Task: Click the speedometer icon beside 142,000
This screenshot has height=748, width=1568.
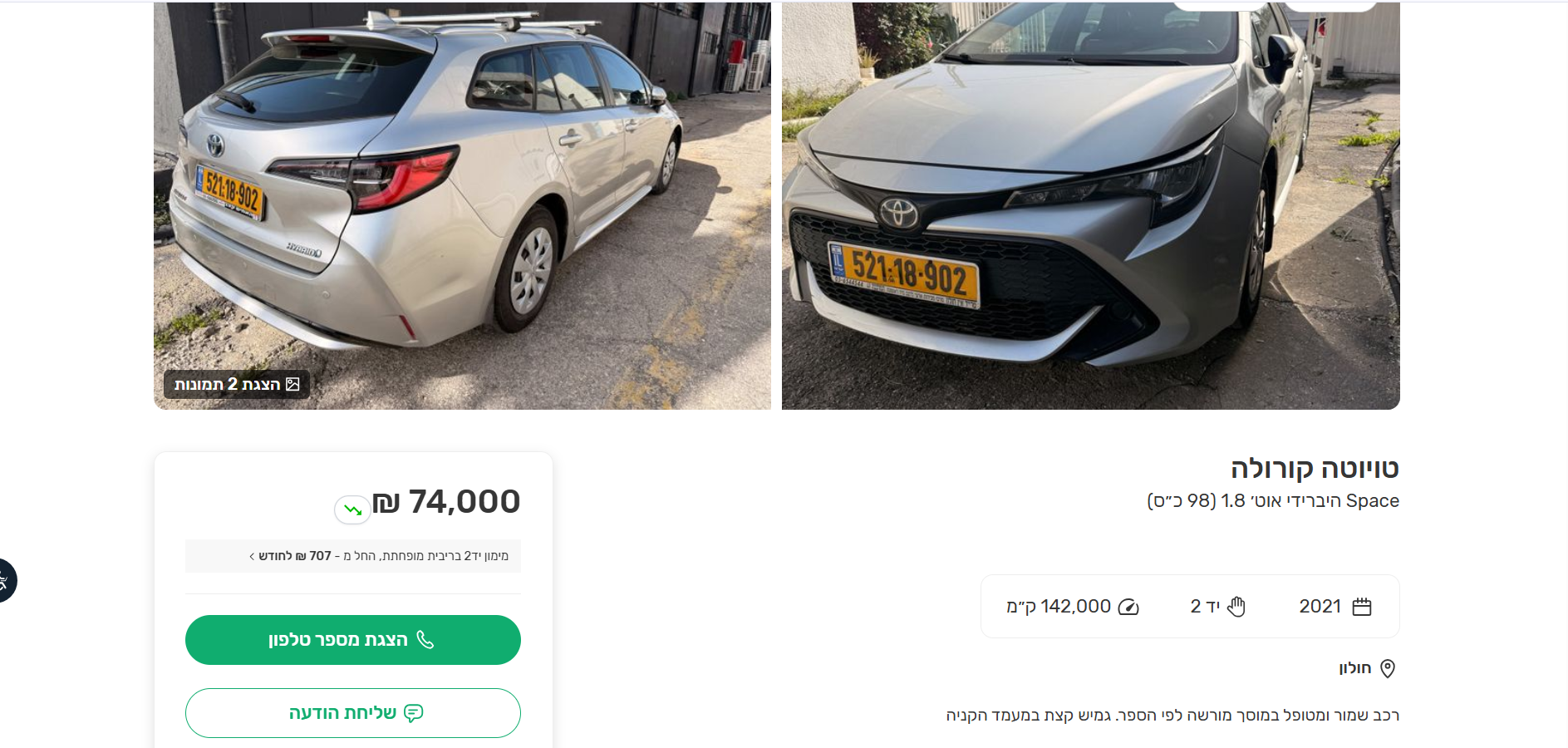Action: coord(1128,607)
